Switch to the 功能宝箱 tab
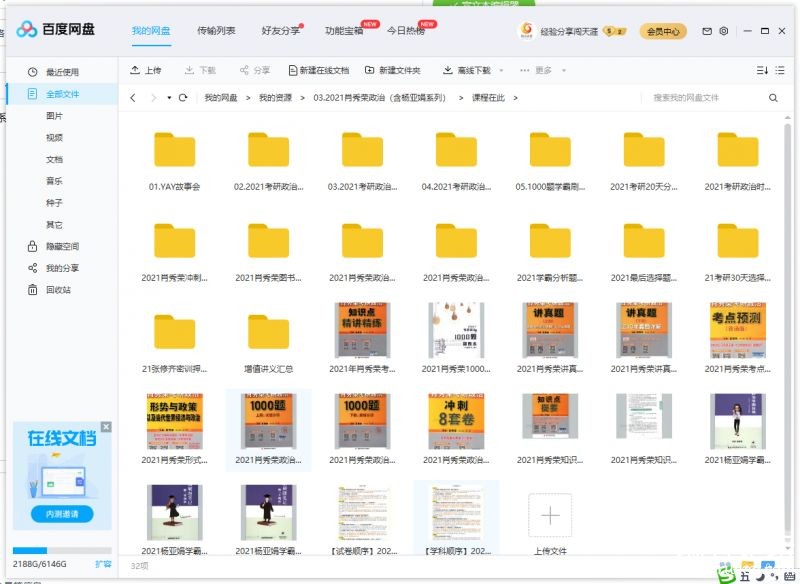800x584 pixels. [x=344, y=31]
